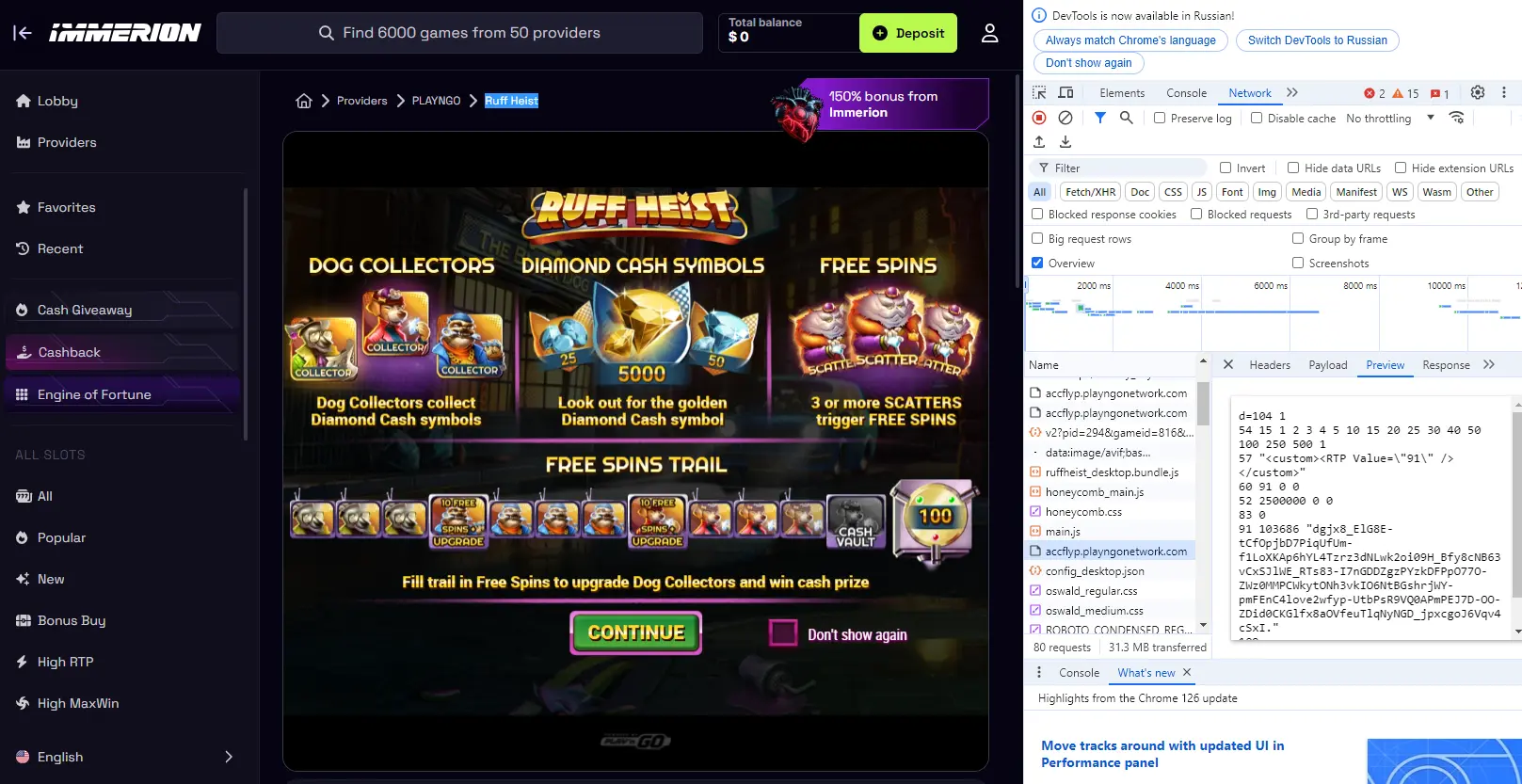Viewport: 1522px width, 784px height.
Task: Click Switch DevTools to Russian
Action: 1318,40
